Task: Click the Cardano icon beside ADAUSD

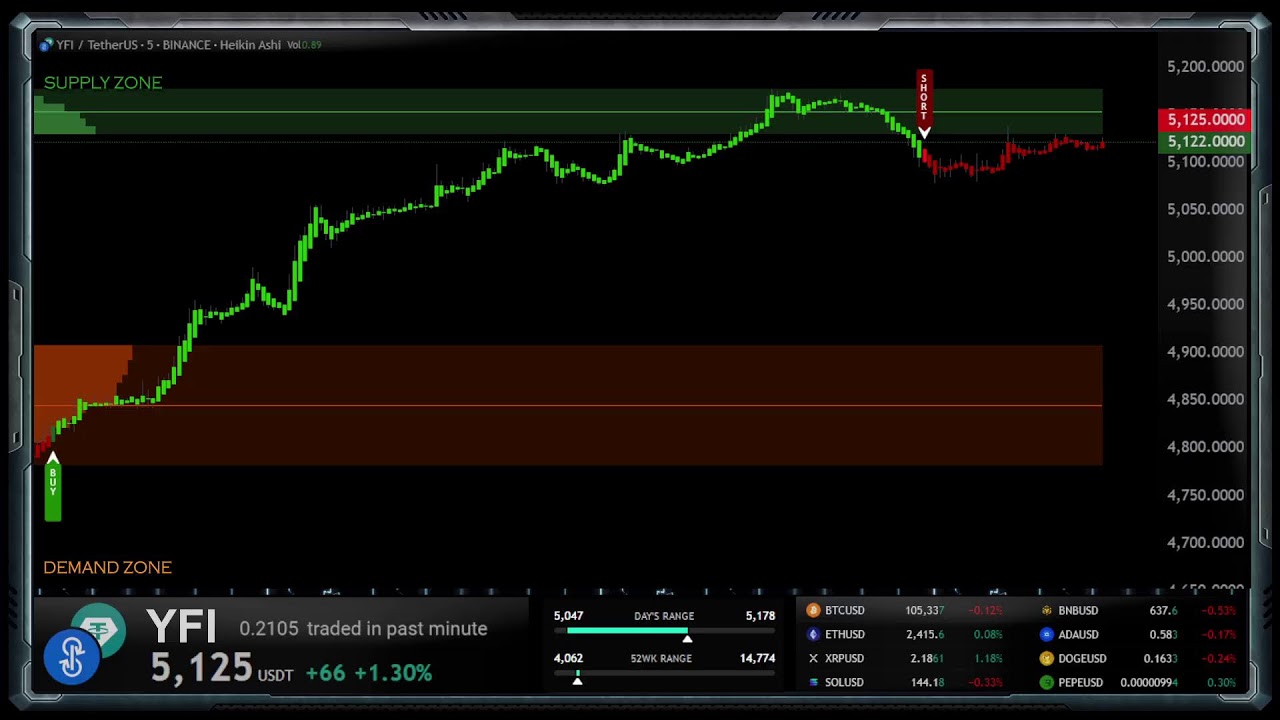Action: click(x=1046, y=634)
